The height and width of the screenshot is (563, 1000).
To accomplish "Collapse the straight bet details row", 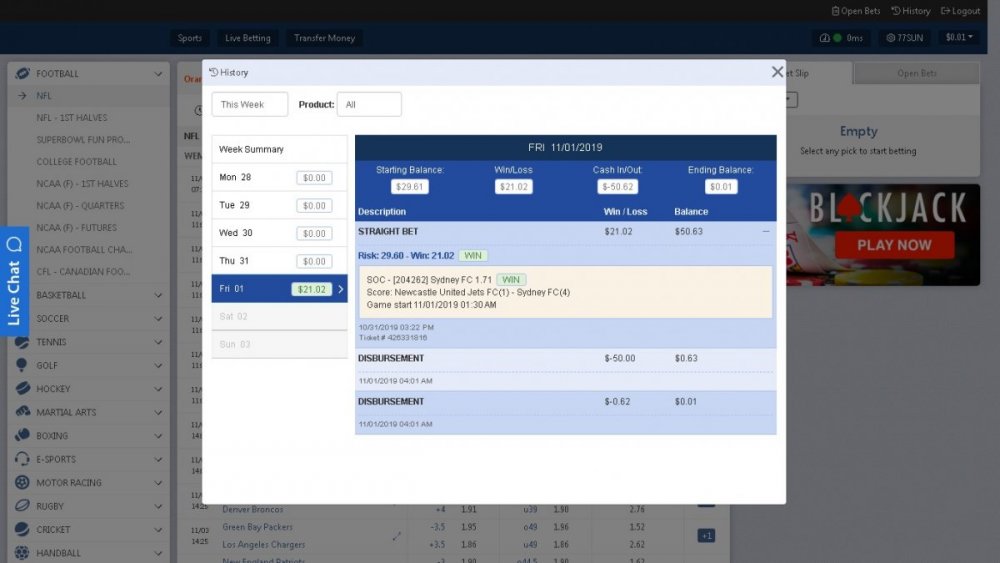I will pyautogui.click(x=766, y=232).
